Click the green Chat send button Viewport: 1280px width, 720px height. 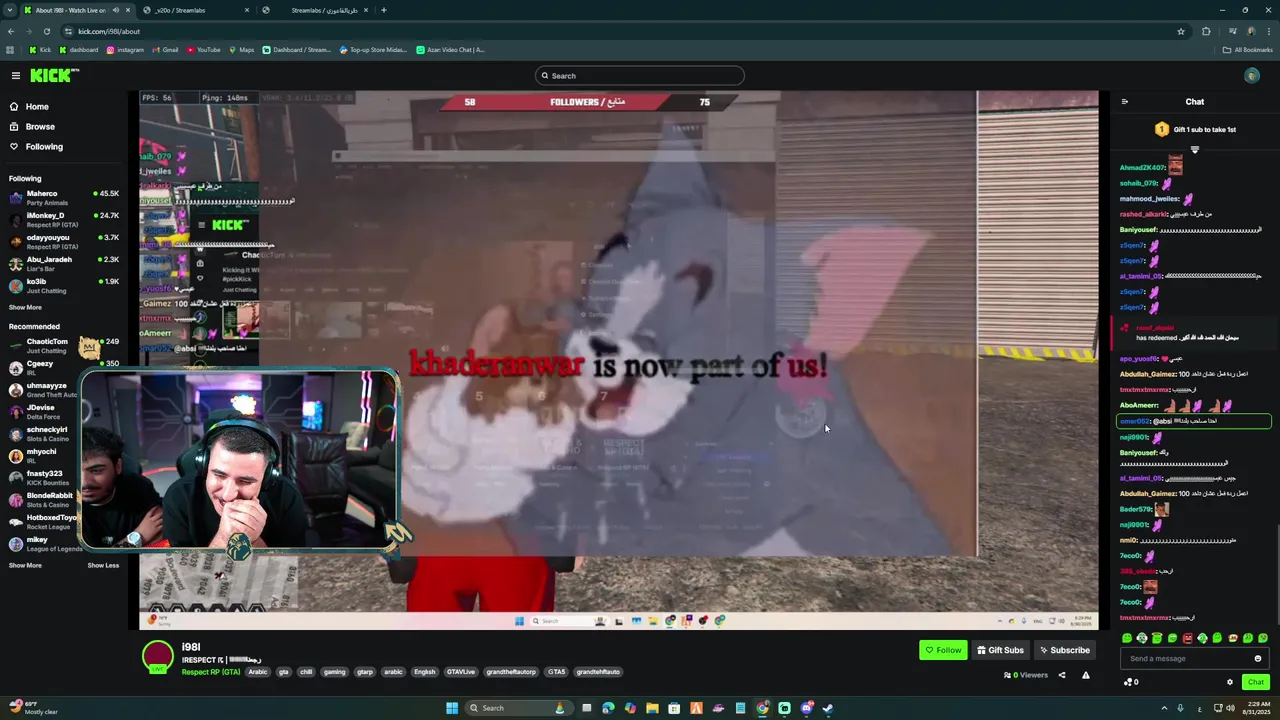pyautogui.click(x=1256, y=682)
